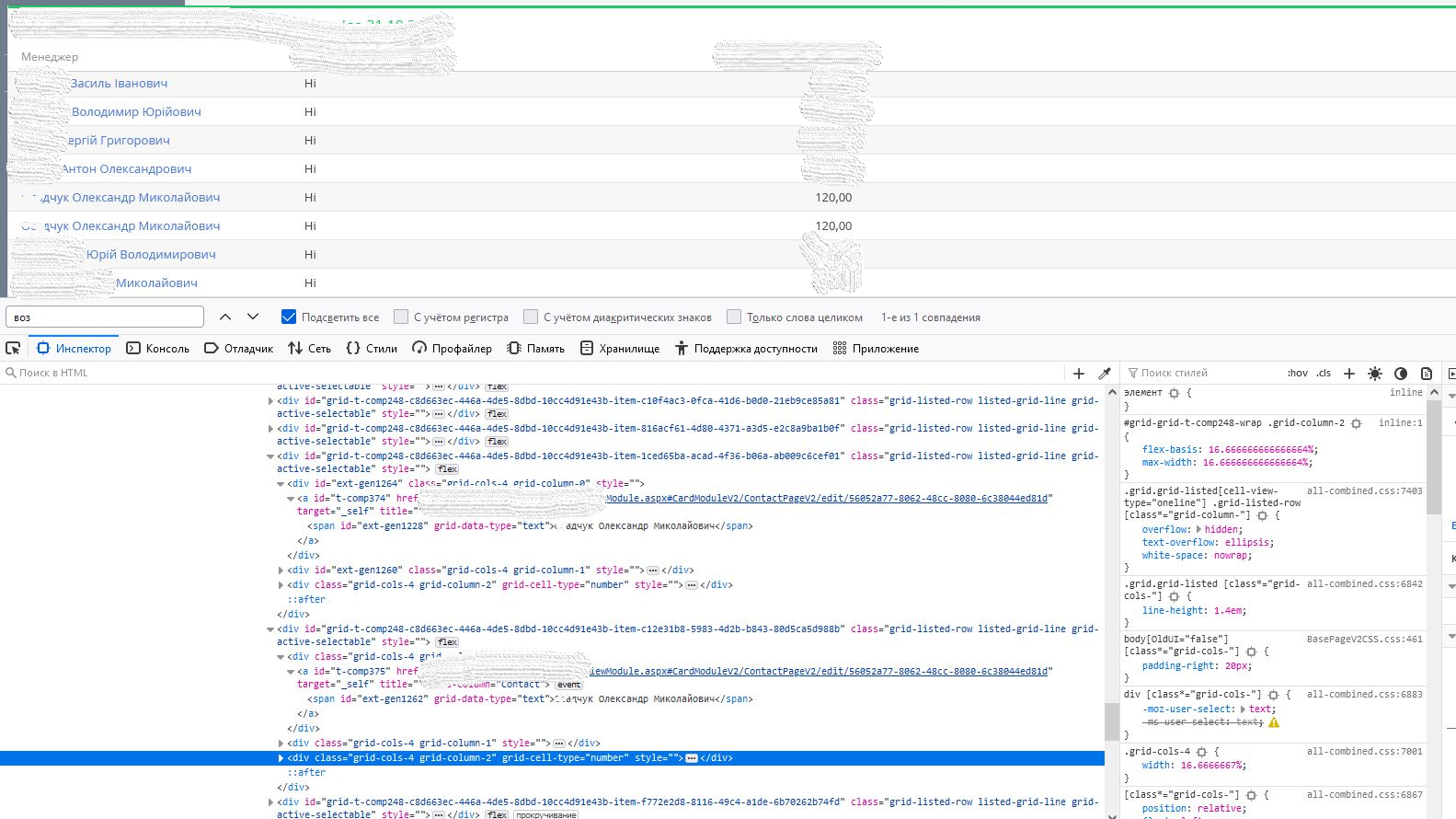Open the Память tab
Image resolution: width=1456 pixels, height=819 pixels.
(535, 348)
